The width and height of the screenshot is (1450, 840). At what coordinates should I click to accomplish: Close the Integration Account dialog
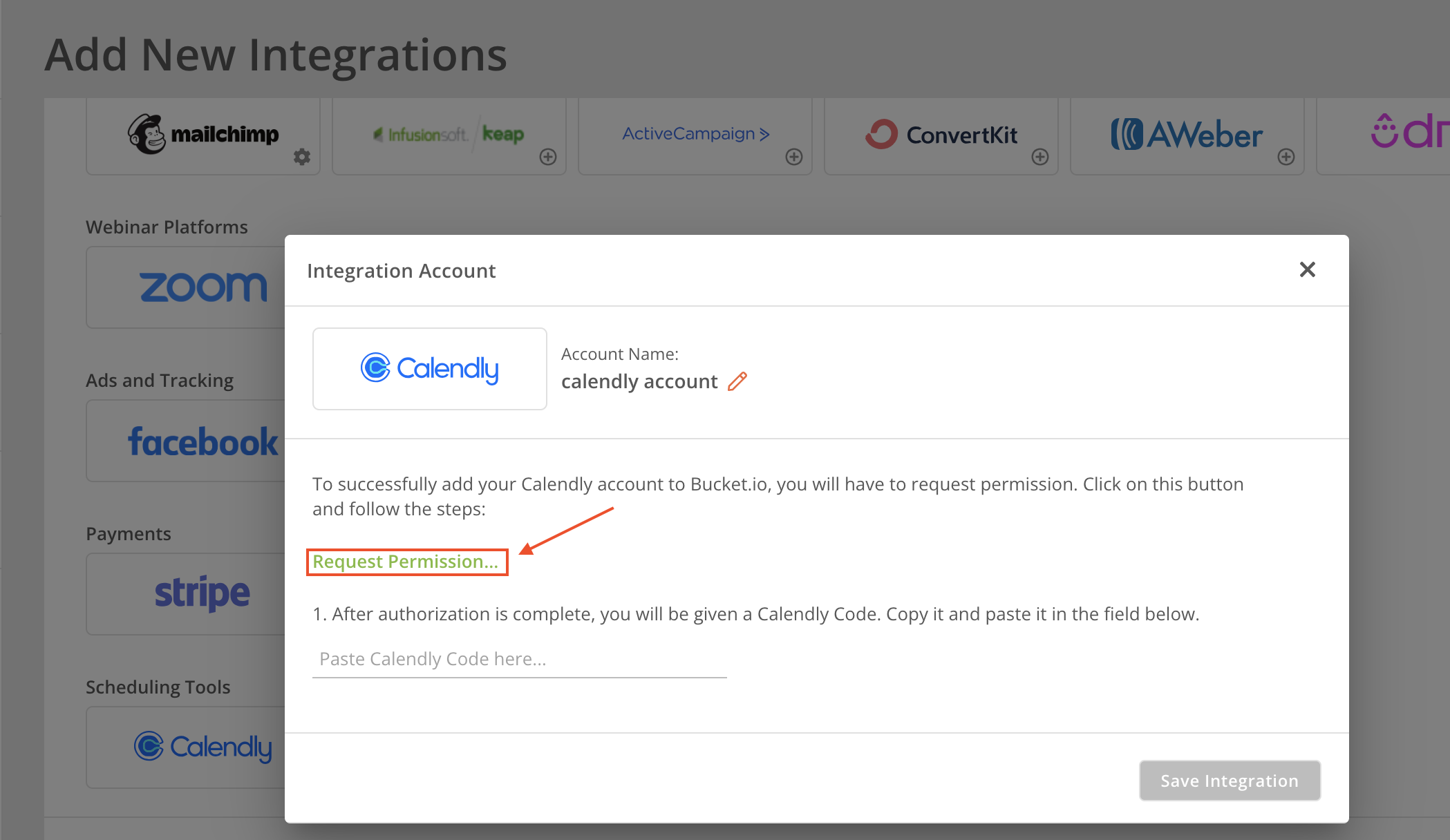pos(1307,269)
